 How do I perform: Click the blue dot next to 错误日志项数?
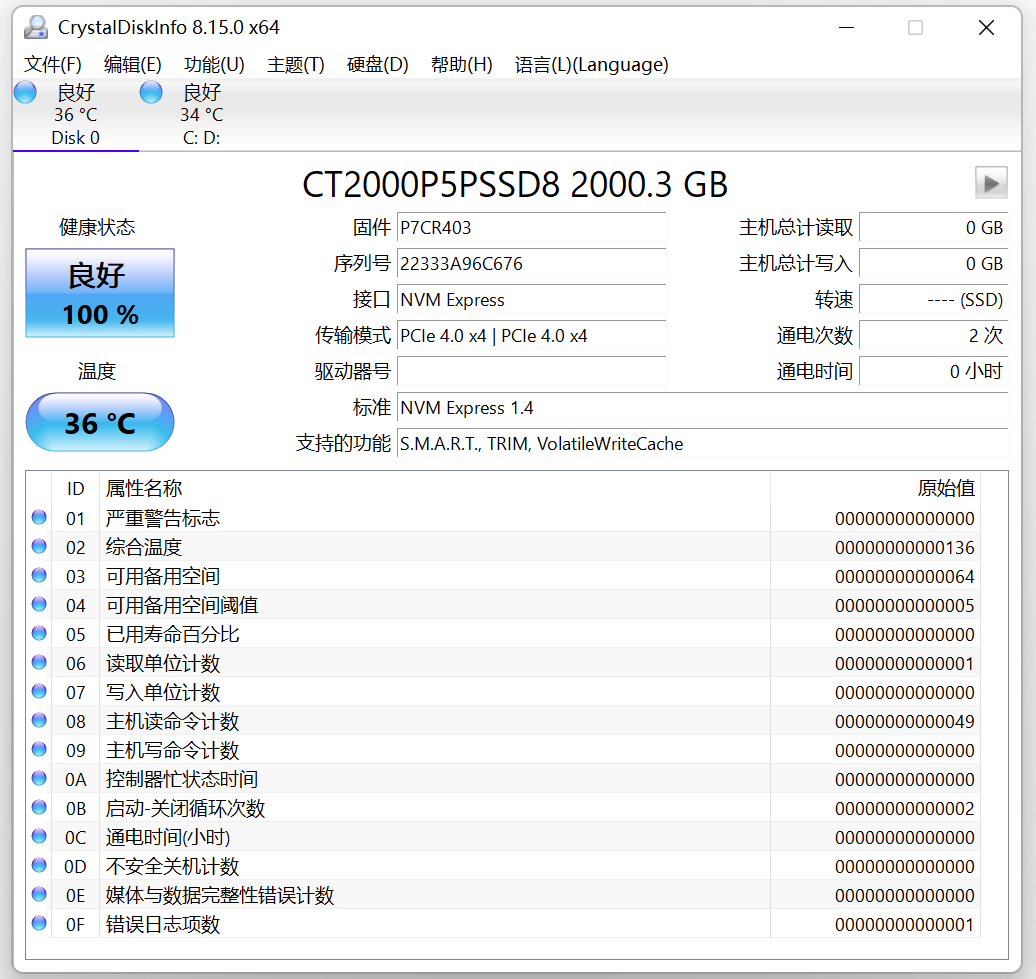click(x=38, y=924)
